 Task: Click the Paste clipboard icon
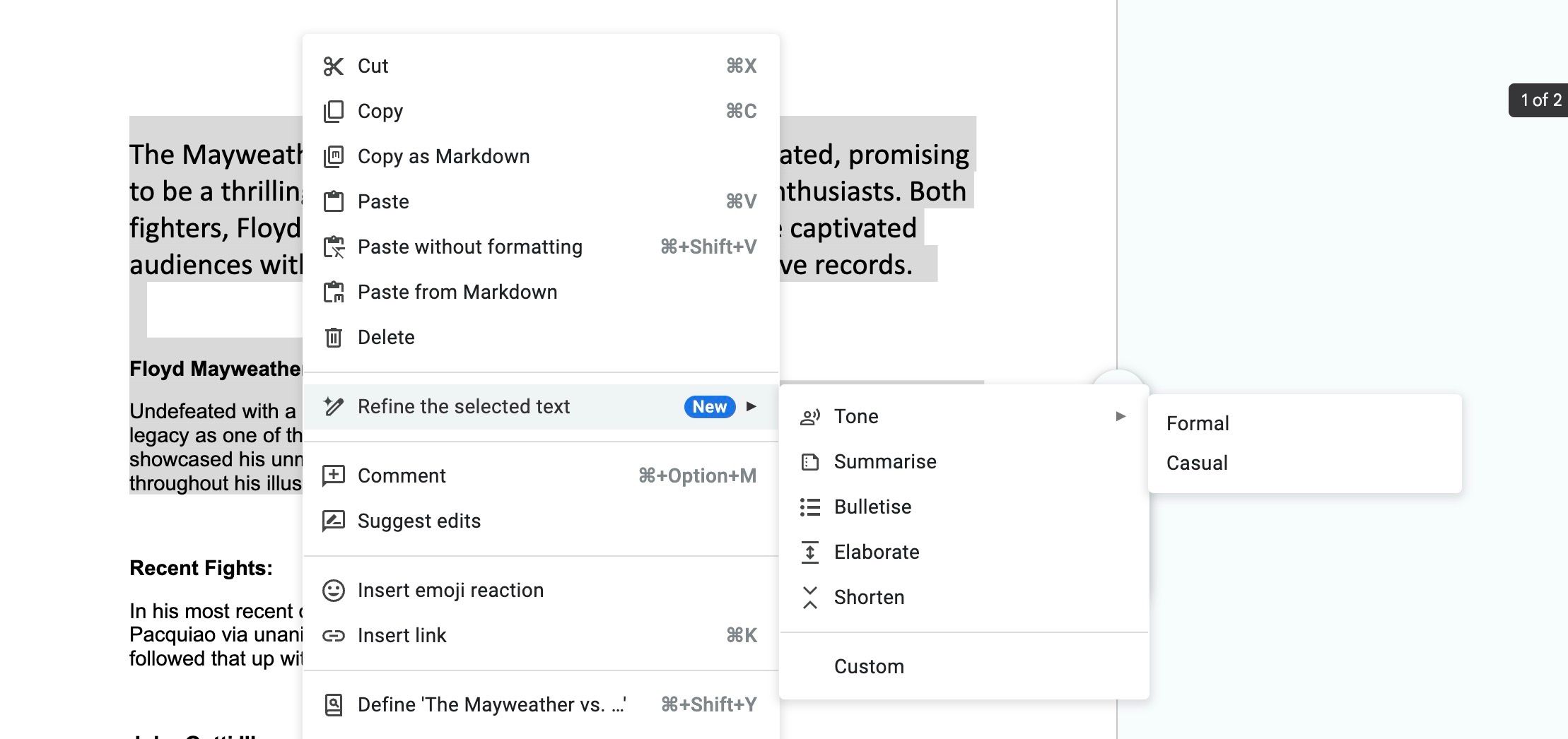click(x=333, y=202)
